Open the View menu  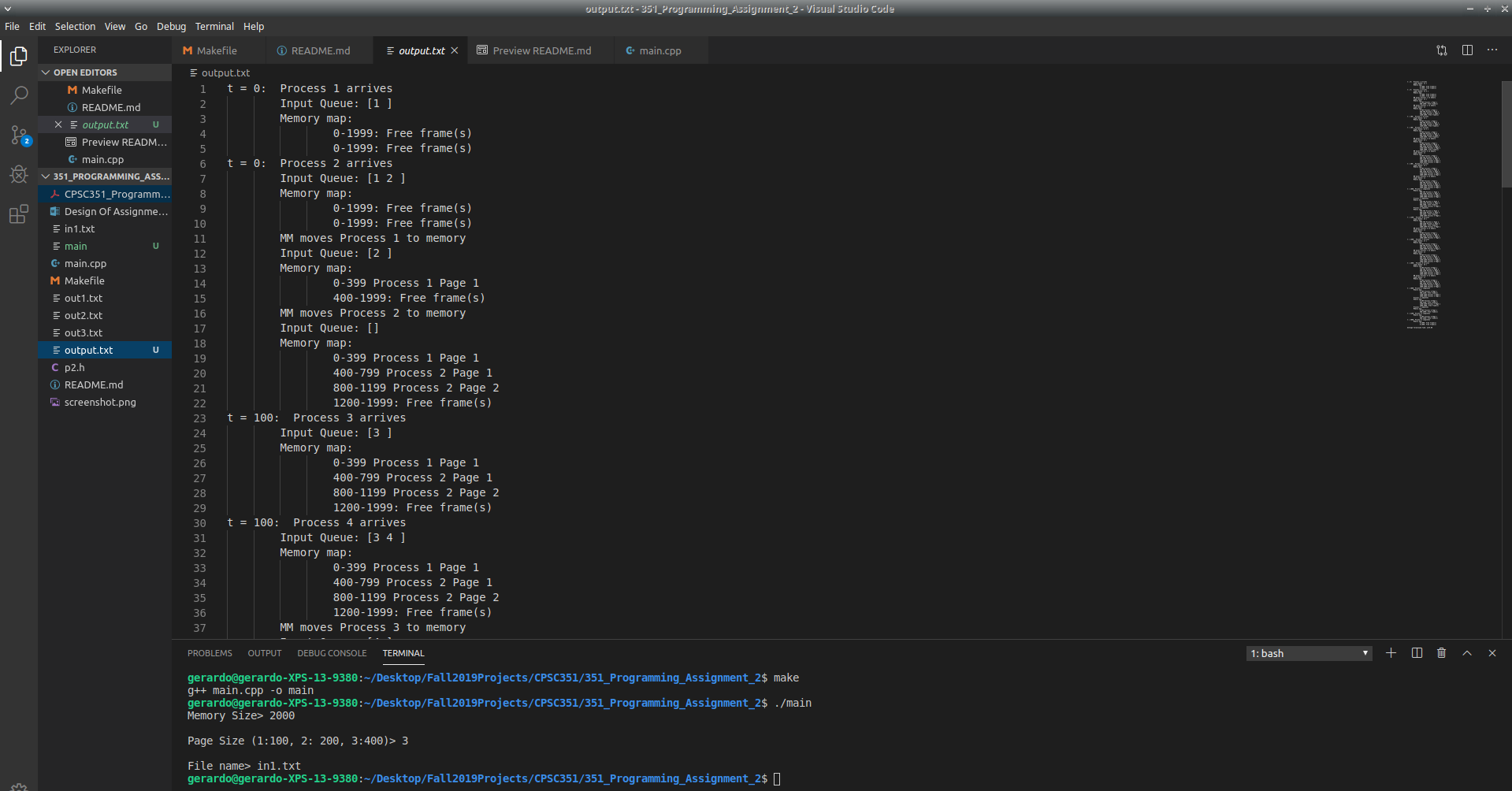click(x=115, y=26)
